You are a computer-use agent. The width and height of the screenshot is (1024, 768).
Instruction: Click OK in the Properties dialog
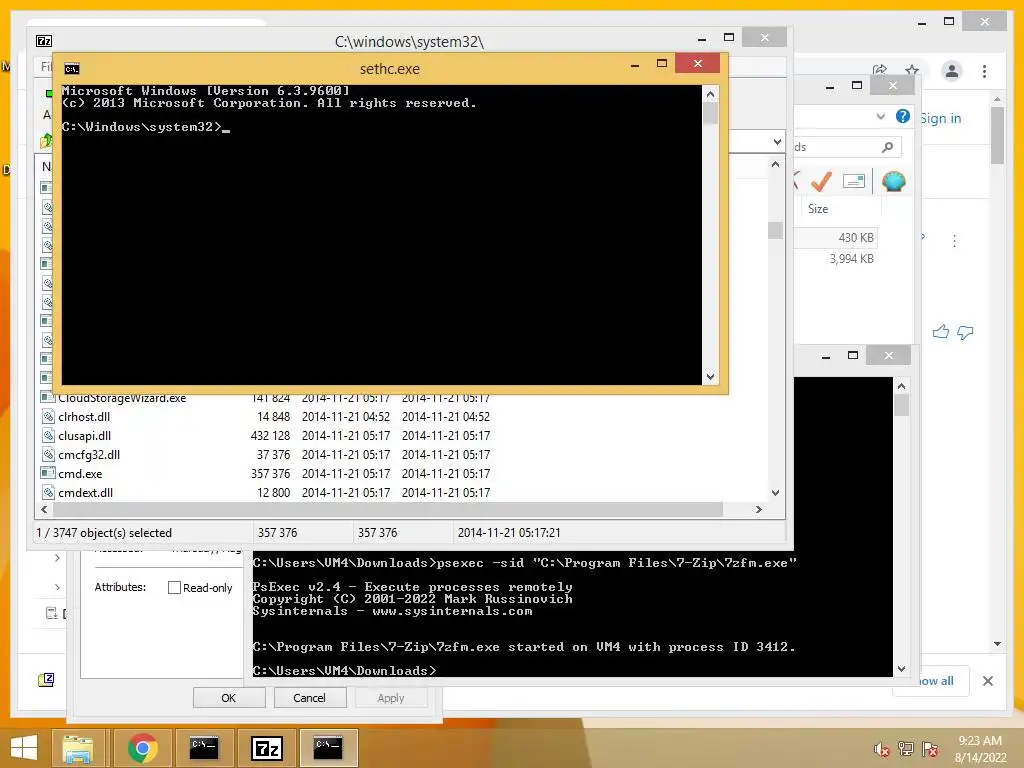tap(229, 697)
